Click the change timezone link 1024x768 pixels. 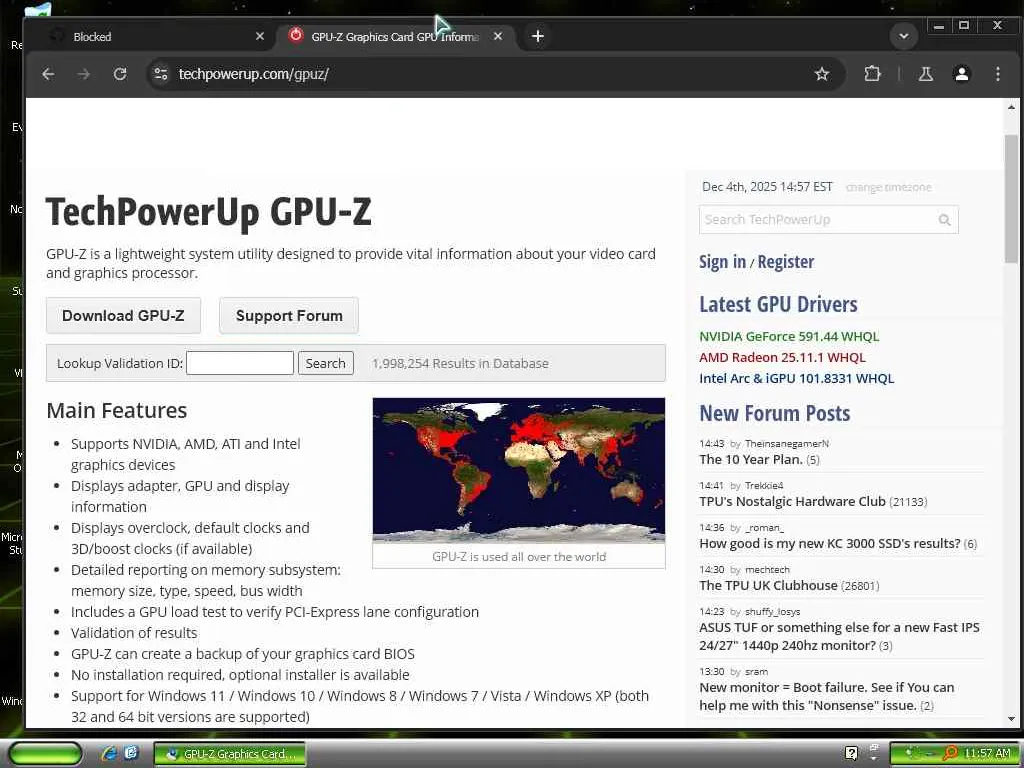pyautogui.click(x=888, y=187)
